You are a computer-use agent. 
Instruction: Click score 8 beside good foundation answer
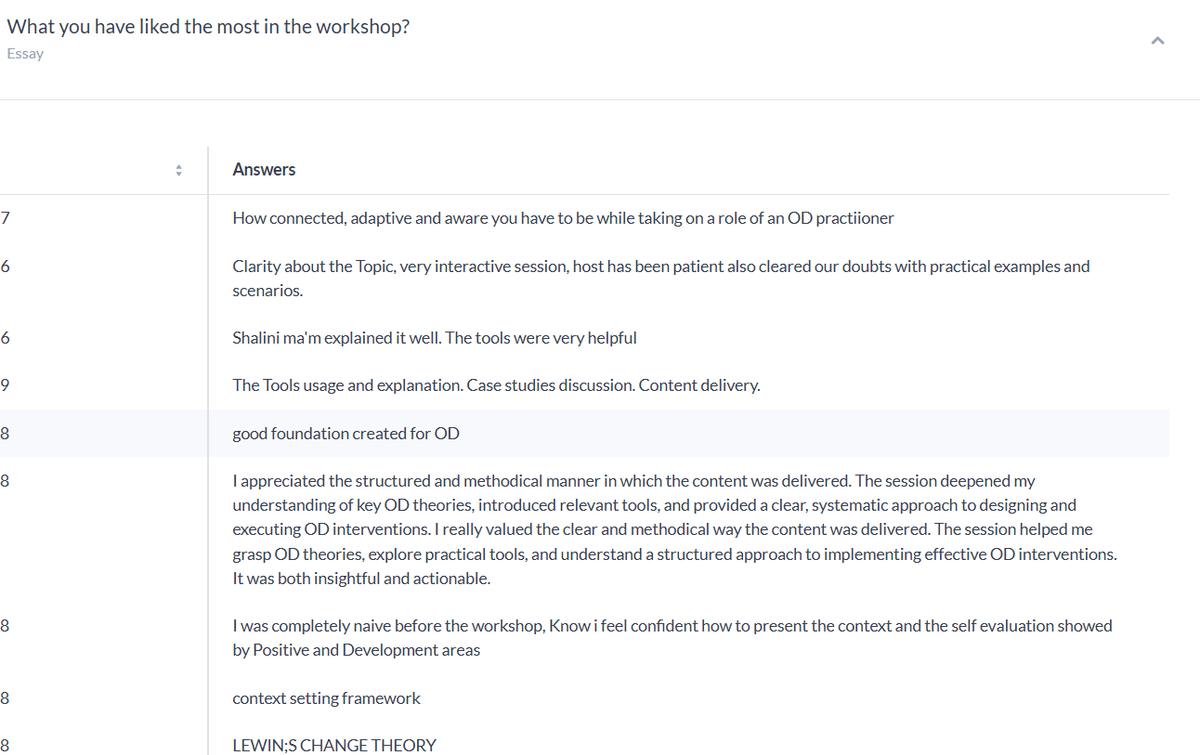pyautogui.click(x=6, y=434)
